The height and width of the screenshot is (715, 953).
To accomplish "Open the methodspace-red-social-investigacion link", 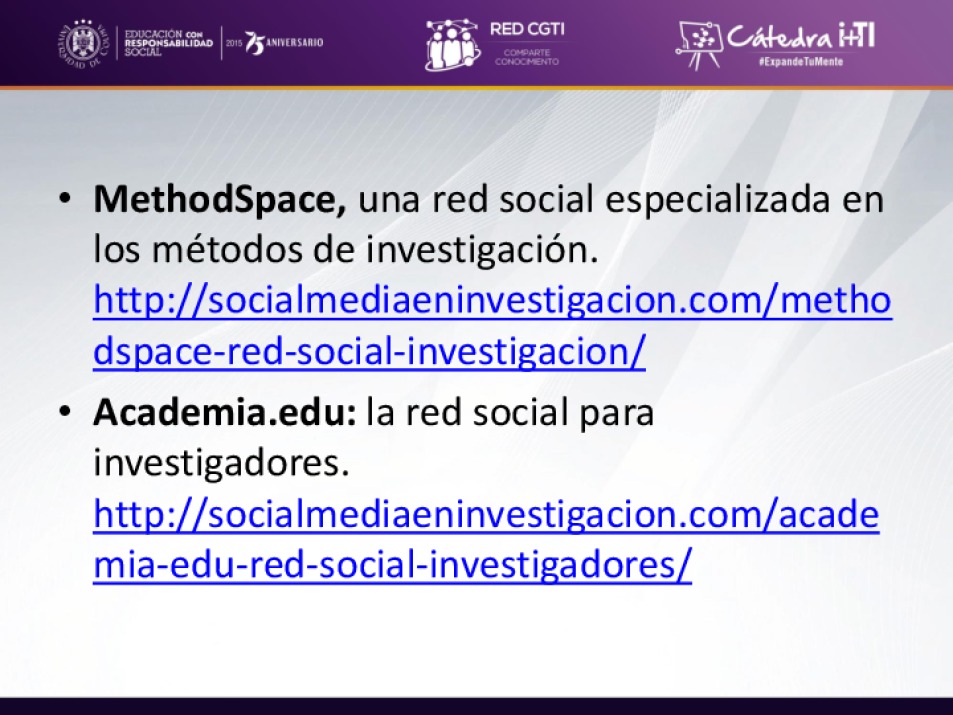I will coord(369,353).
